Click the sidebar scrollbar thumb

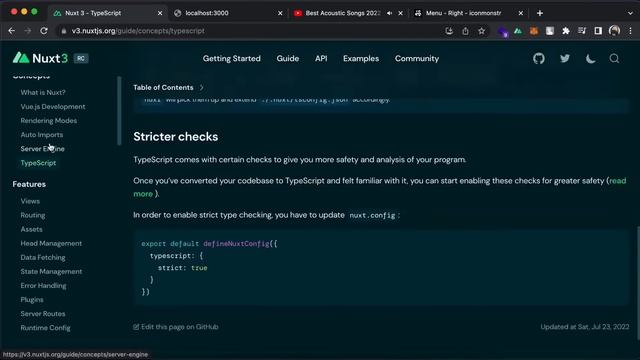pos(119,111)
